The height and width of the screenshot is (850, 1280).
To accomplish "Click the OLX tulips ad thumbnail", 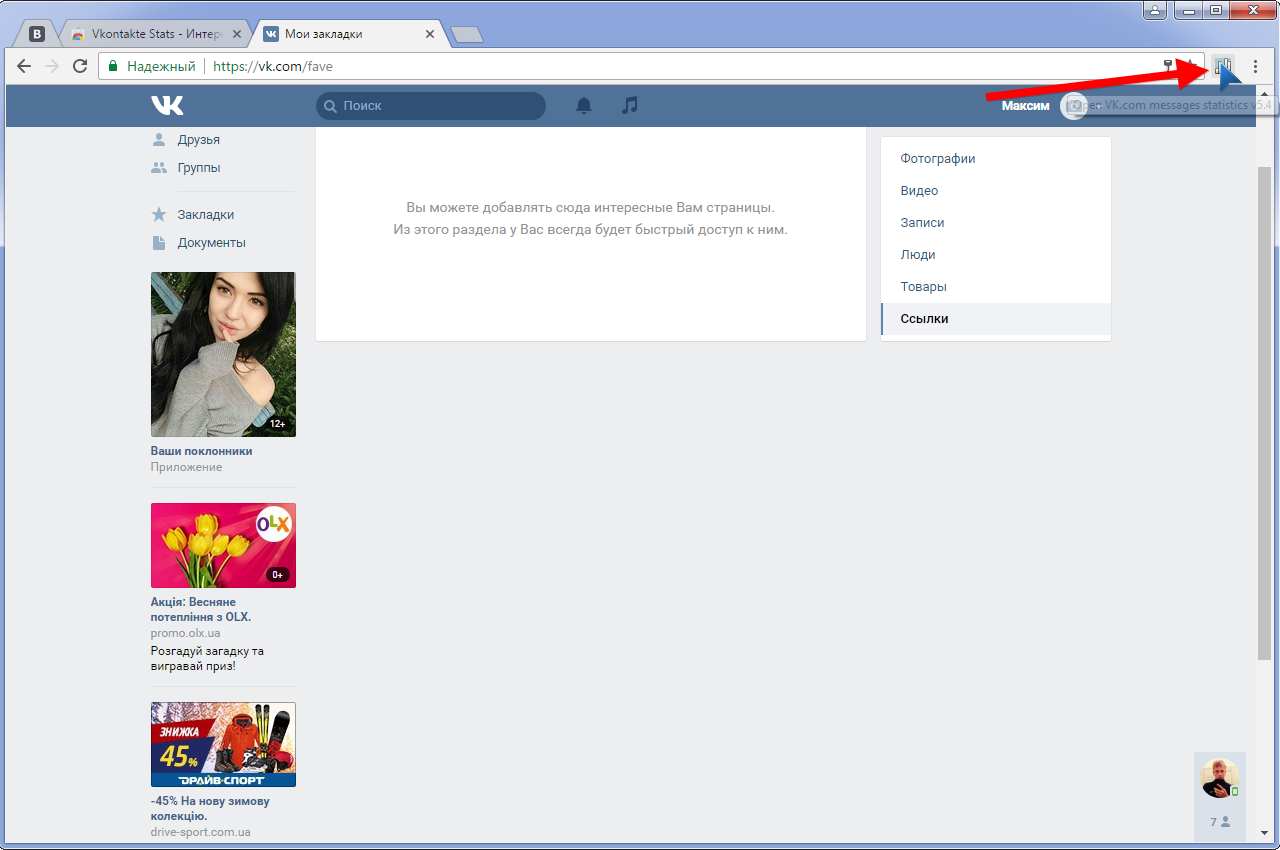I will (223, 545).
